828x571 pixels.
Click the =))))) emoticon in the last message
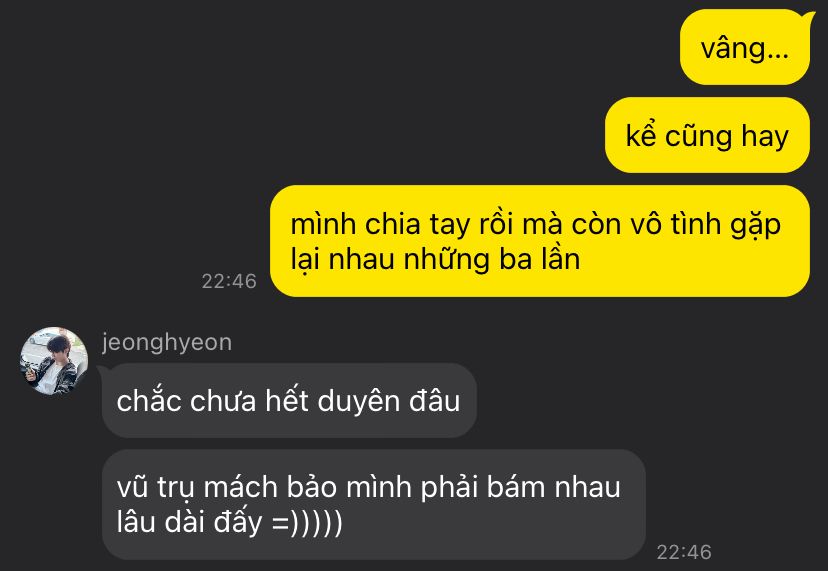pyautogui.click(x=307, y=523)
